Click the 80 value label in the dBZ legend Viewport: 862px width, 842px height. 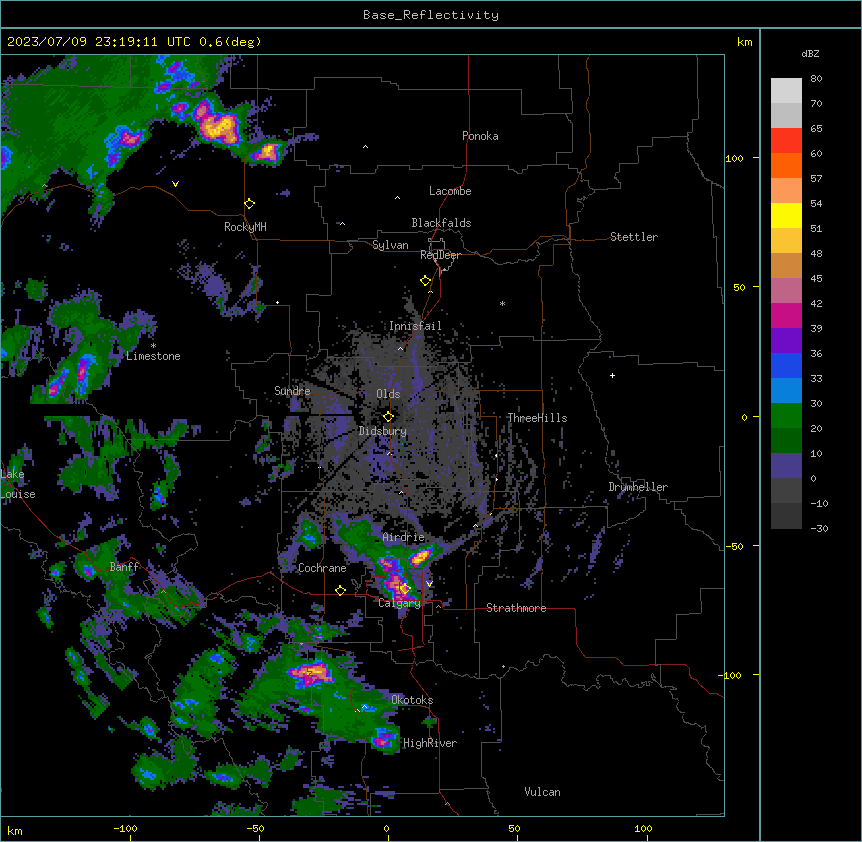pyautogui.click(x=816, y=79)
